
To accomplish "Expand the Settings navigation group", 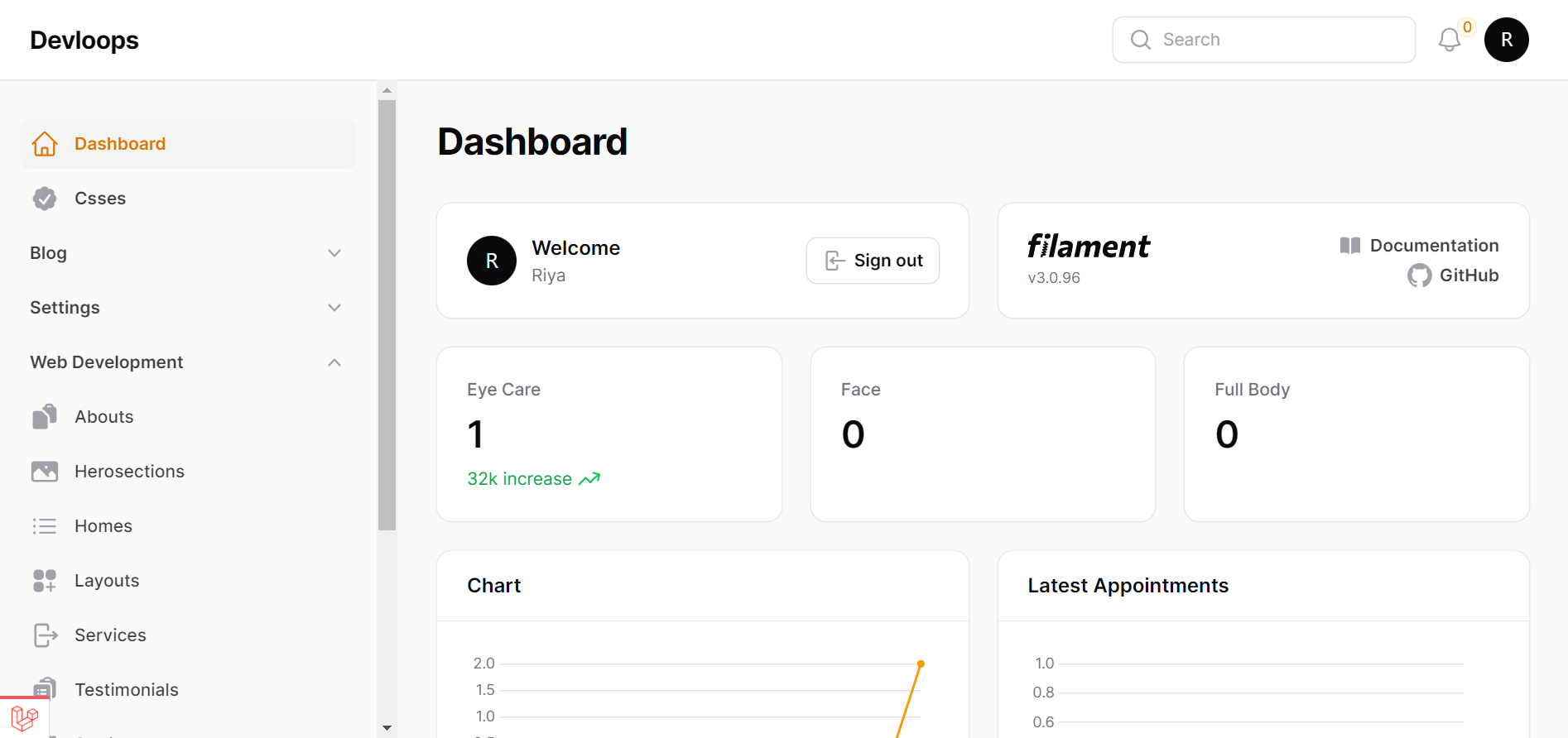I will (334, 308).
